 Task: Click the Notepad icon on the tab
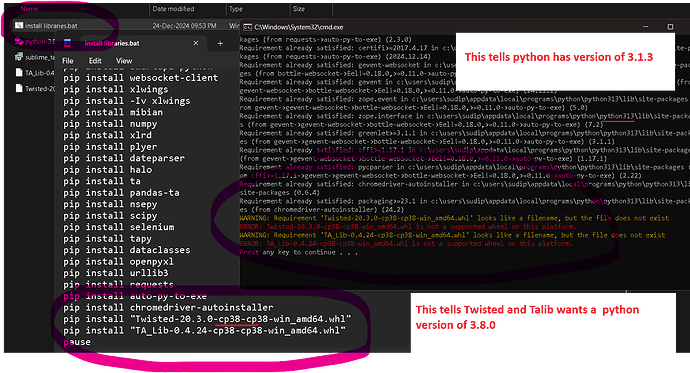pos(67,43)
